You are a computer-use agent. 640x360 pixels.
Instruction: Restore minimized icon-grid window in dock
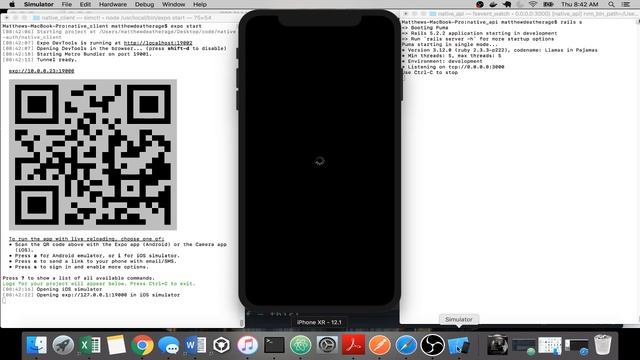550,345
